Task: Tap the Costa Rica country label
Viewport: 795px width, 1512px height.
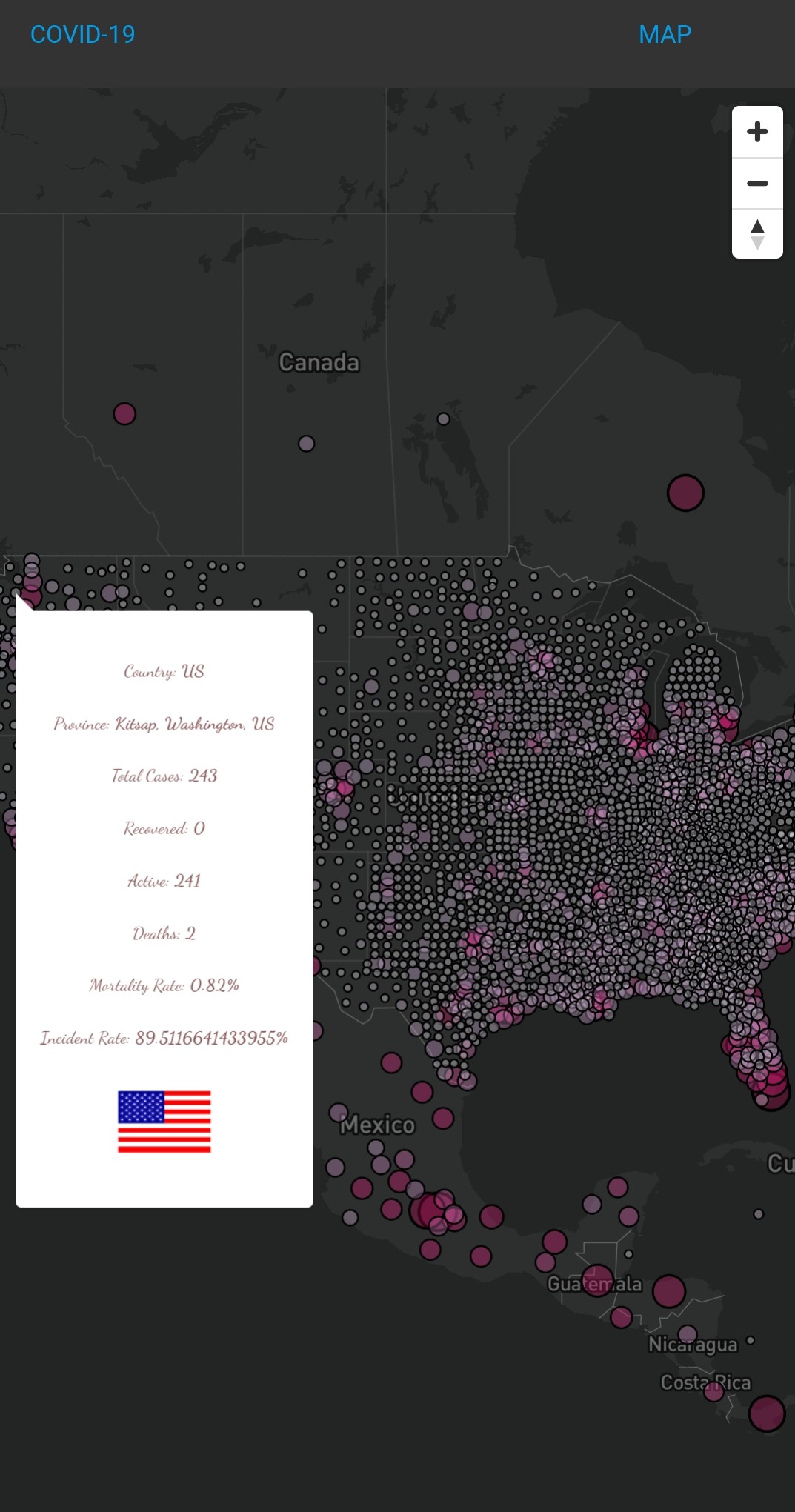Action: tap(705, 1383)
